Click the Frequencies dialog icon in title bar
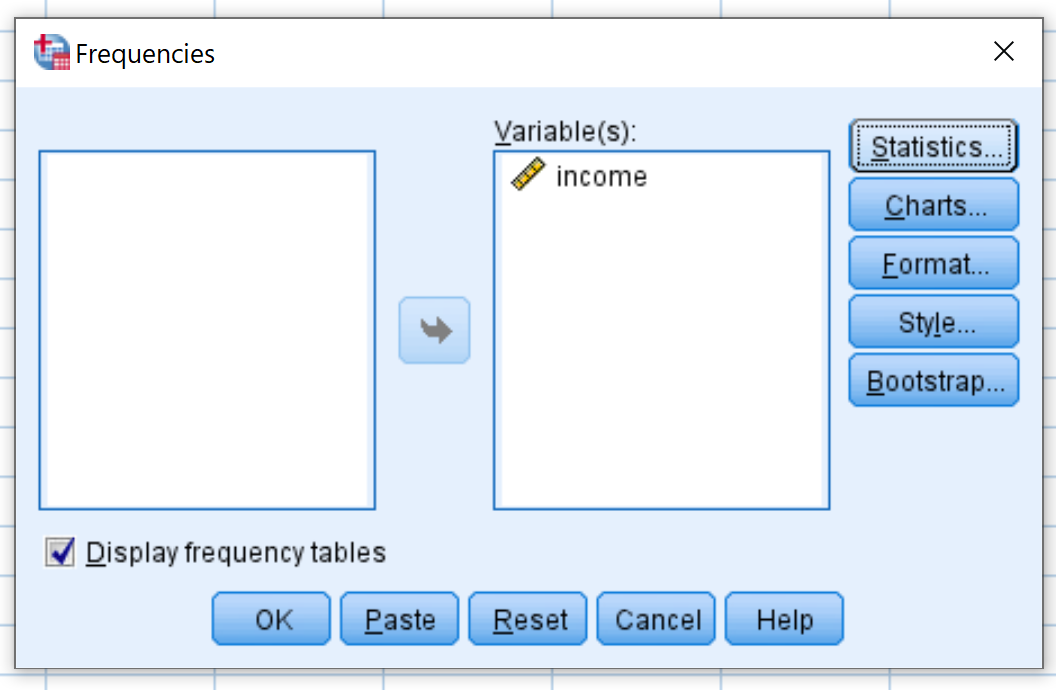The image size is (1056, 690). click(52, 52)
